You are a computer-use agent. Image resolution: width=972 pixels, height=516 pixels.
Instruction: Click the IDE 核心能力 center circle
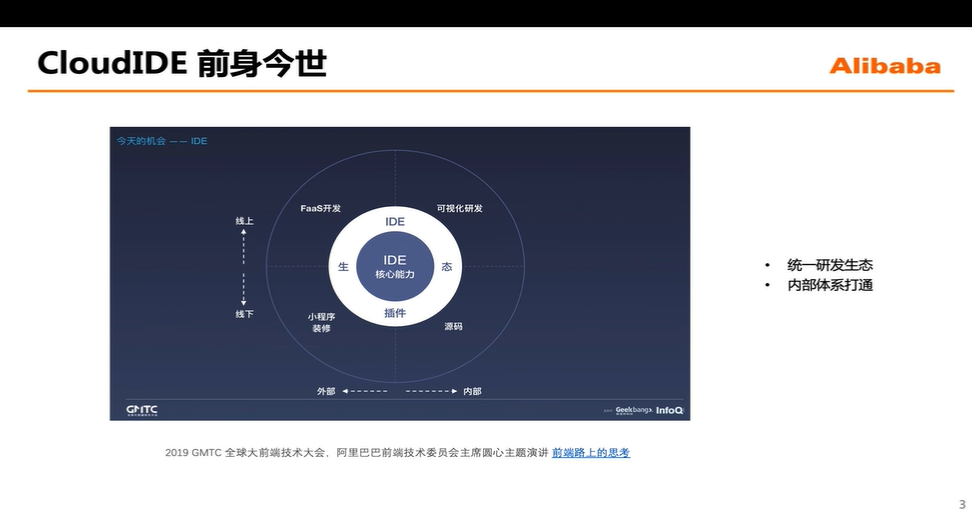(x=395, y=267)
